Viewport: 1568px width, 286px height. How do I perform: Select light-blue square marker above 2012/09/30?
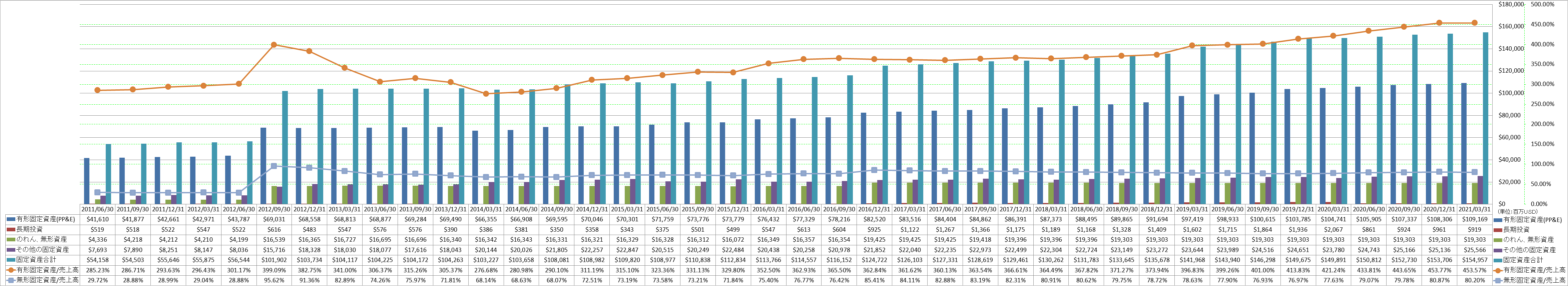[274, 166]
